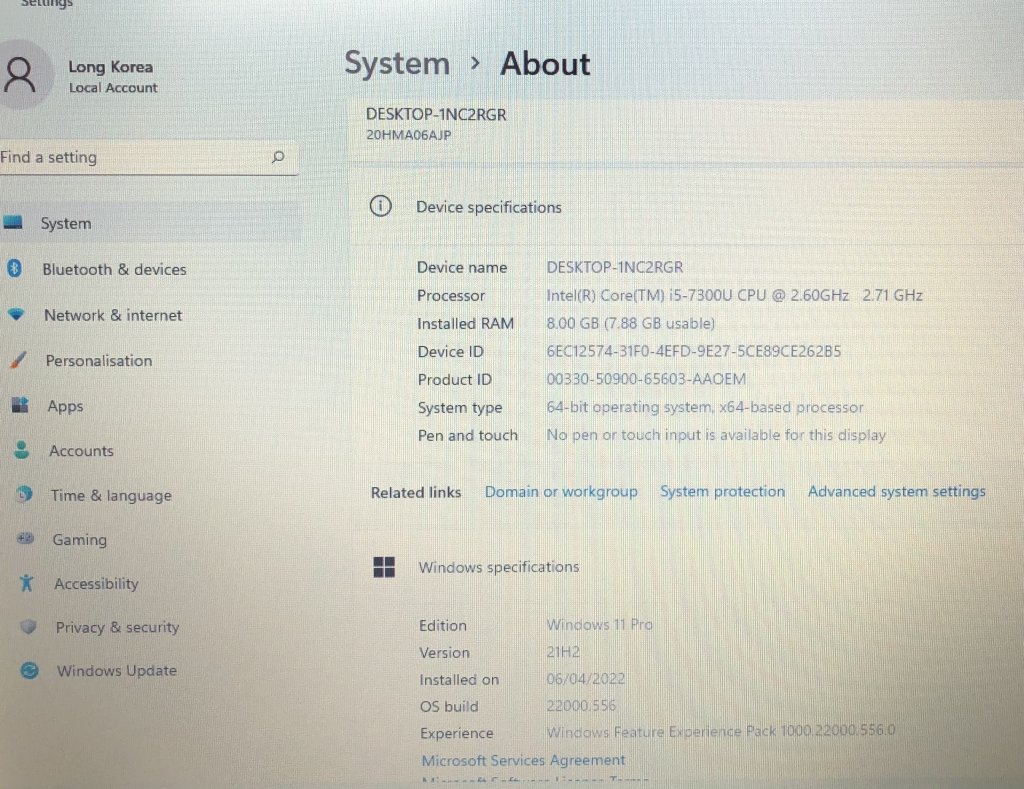Open Privacy & security settings
This screenshot has width=1024, height=789.
pos(118,627)
